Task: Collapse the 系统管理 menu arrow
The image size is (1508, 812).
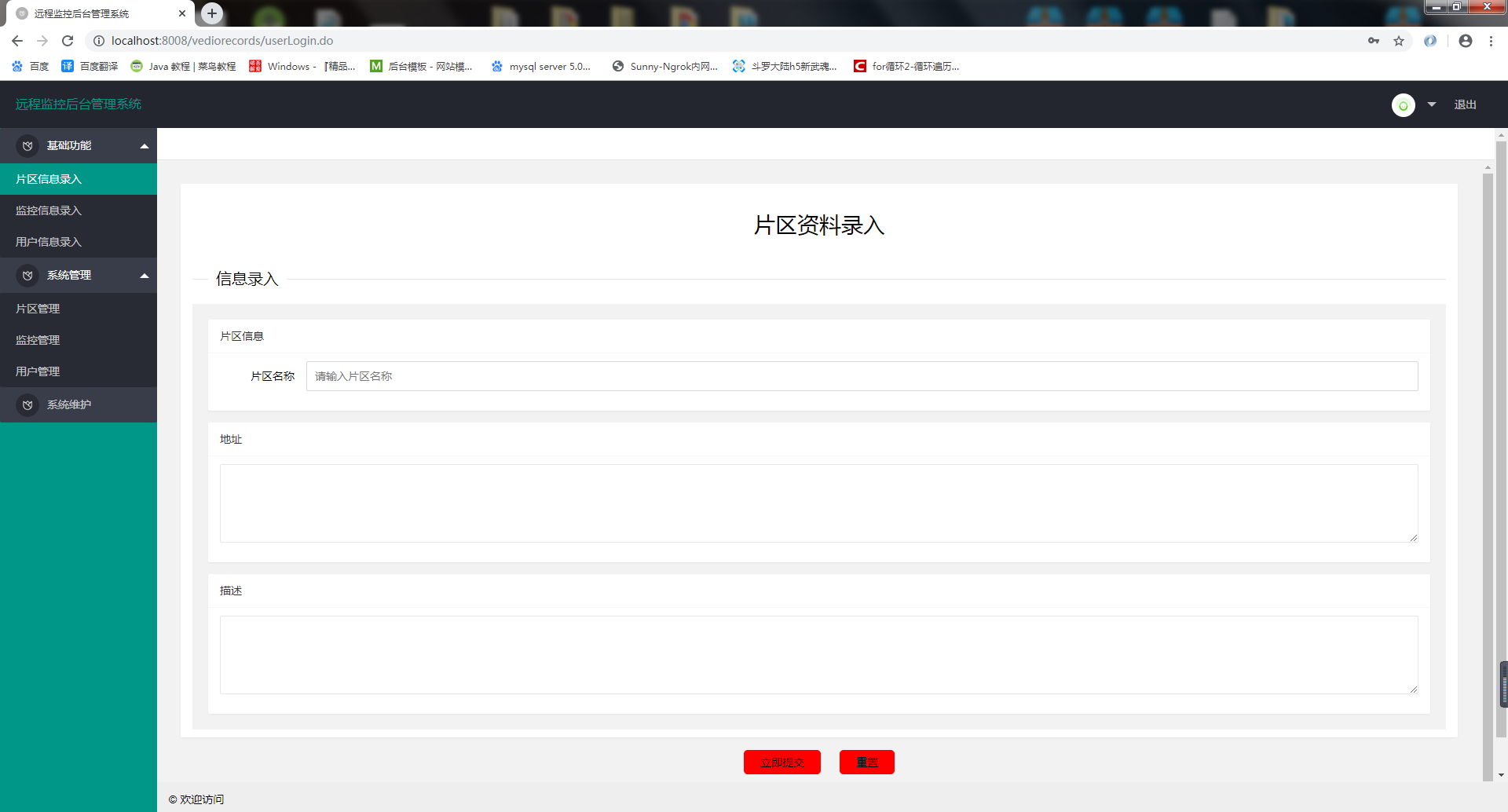Action: pos(145,276)
